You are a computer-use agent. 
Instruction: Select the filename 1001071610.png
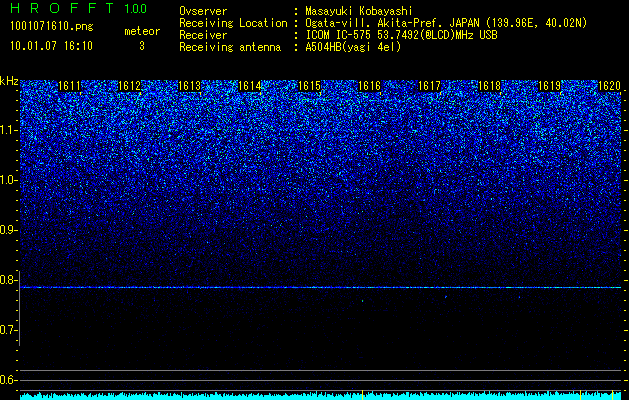point(52,27)
